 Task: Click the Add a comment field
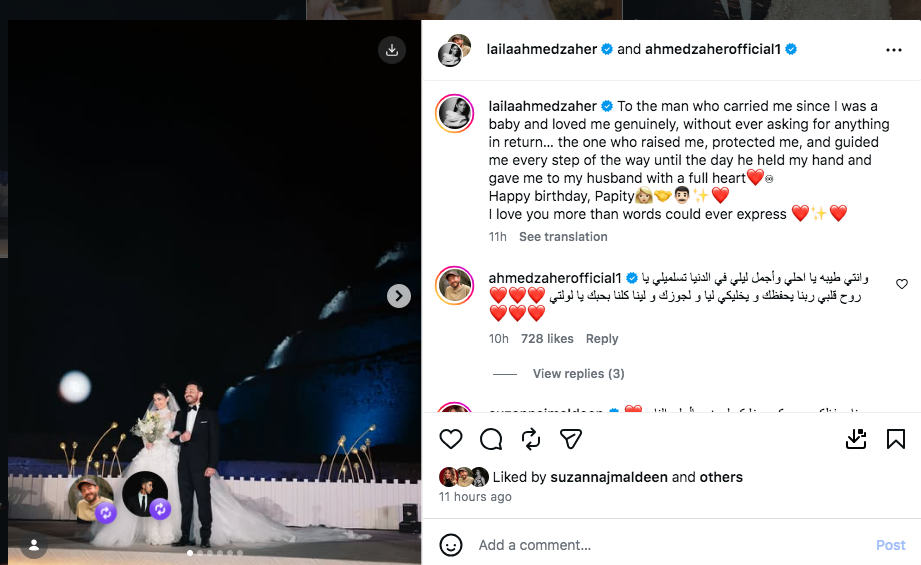pos(660,545)
